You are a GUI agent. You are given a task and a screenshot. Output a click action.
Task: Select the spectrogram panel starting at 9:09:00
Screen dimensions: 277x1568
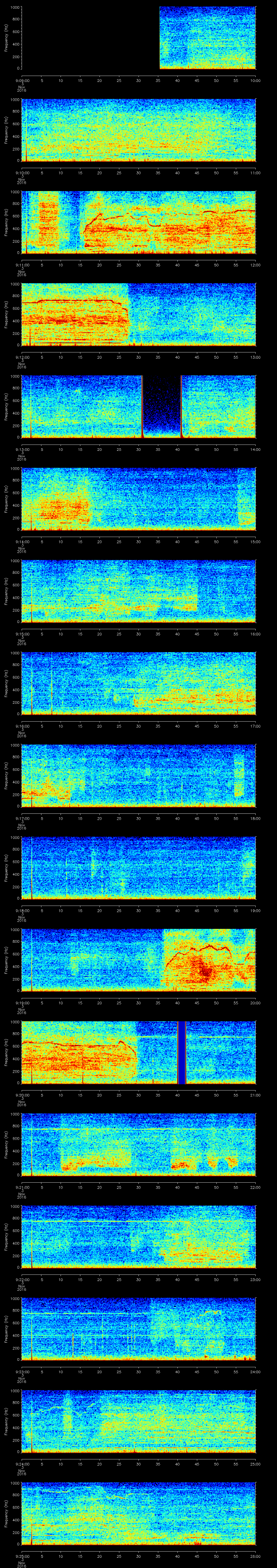(139, 38)
